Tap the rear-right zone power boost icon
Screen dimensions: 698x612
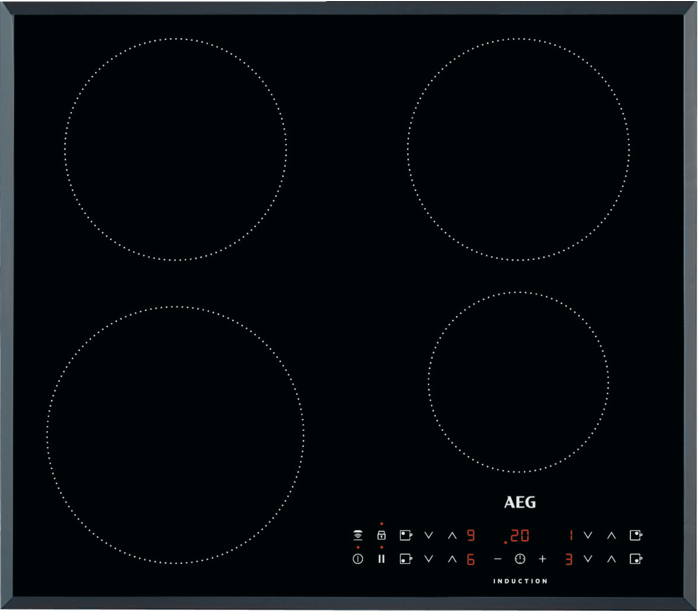(x=636, y=535)
